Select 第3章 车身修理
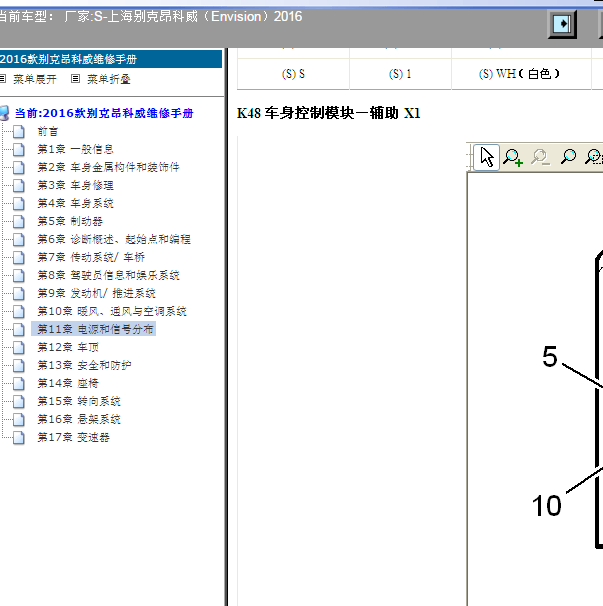This screenshot has height=606, width=603. pos(75,186)
